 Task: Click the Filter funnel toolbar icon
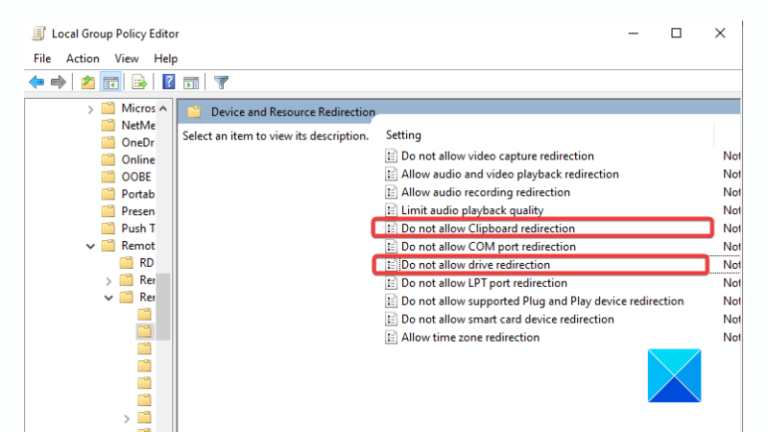[221, 82]
